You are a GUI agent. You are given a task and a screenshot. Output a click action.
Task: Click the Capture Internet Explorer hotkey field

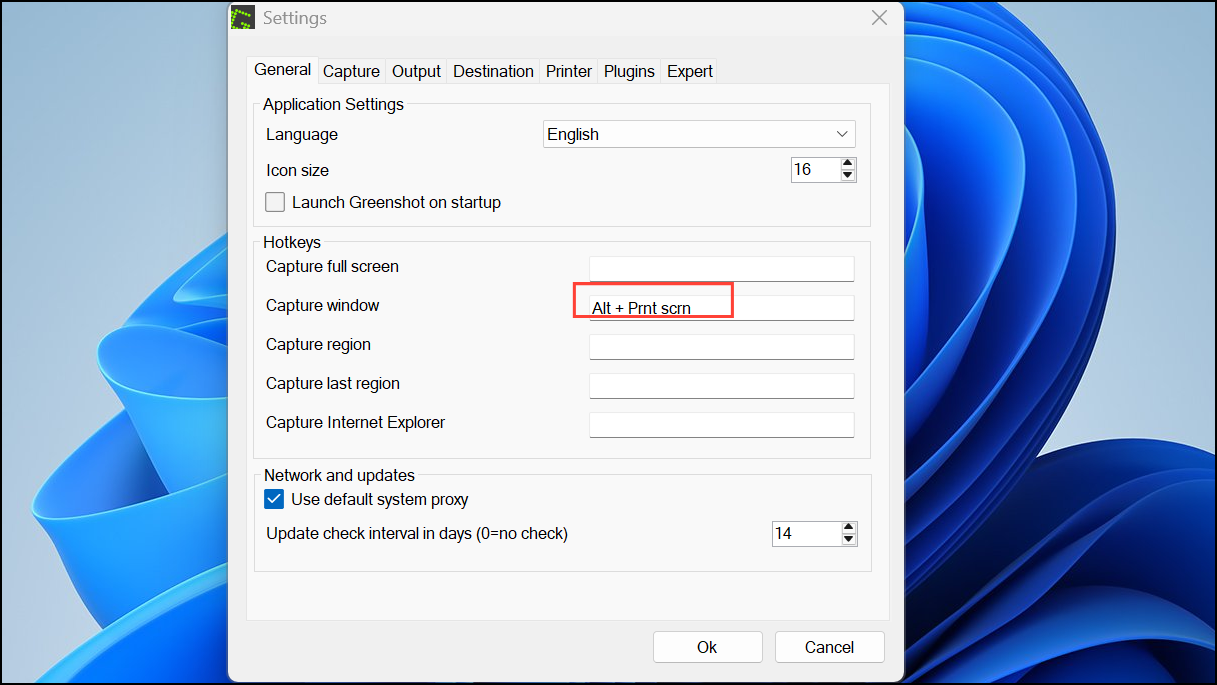[x=722, y=424]
